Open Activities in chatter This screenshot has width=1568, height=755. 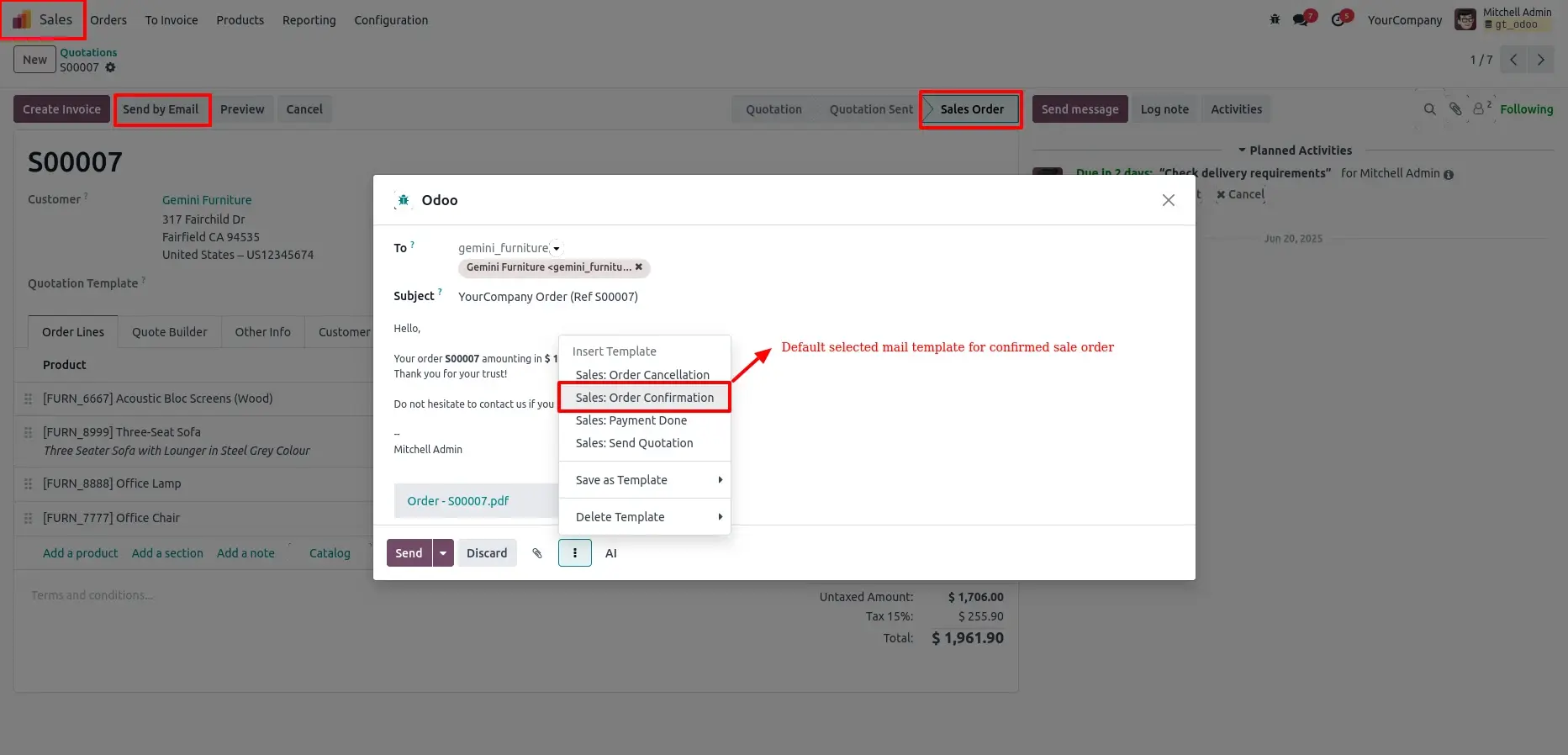(1237, 109)
